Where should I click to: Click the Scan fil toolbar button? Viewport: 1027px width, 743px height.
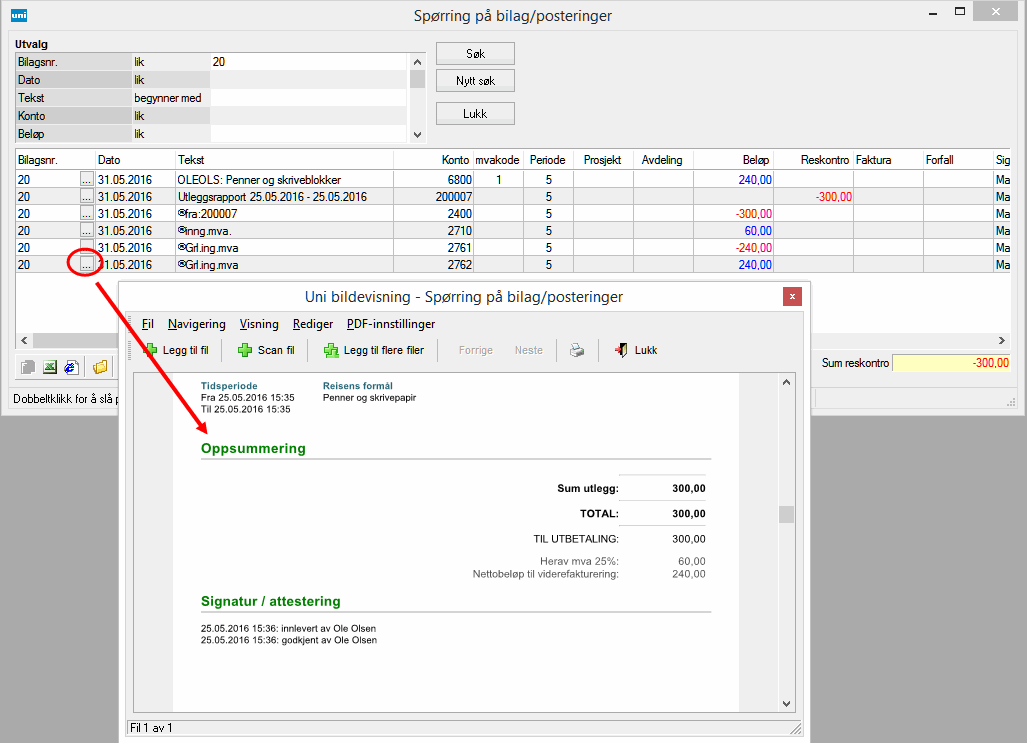point(266,350)
